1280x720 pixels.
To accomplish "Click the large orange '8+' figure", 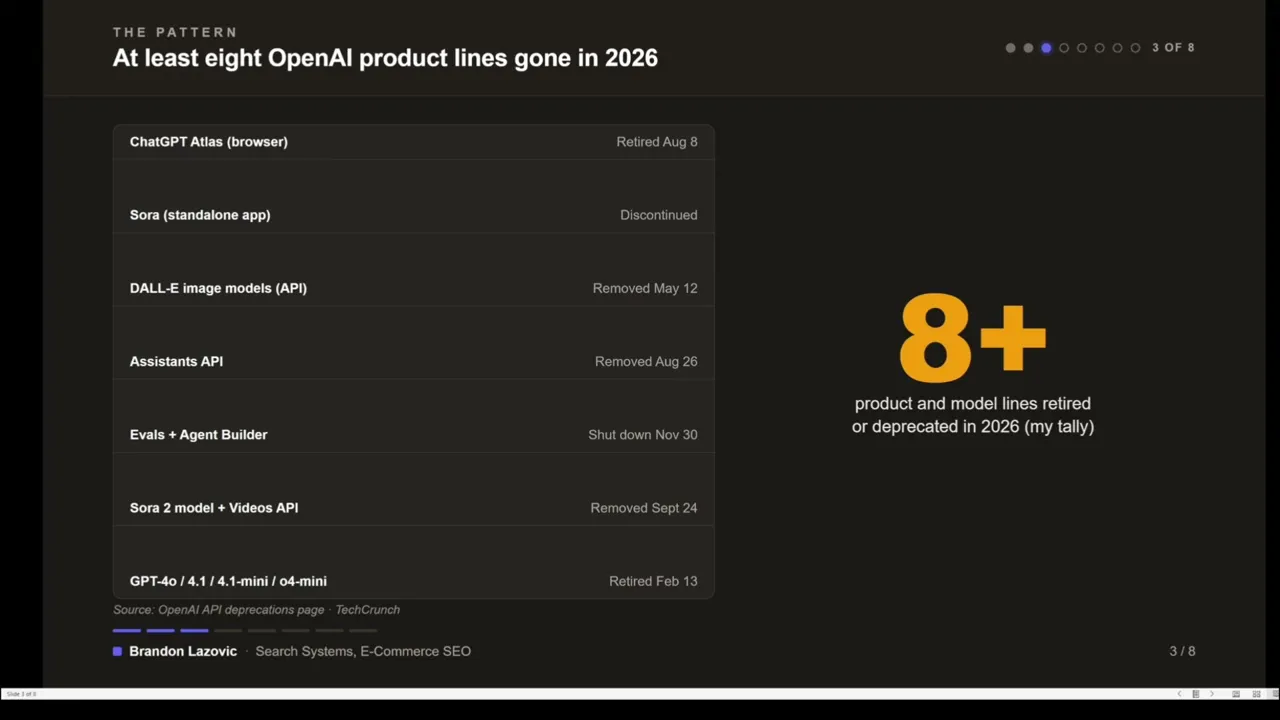I will click(x=972, y=338).
